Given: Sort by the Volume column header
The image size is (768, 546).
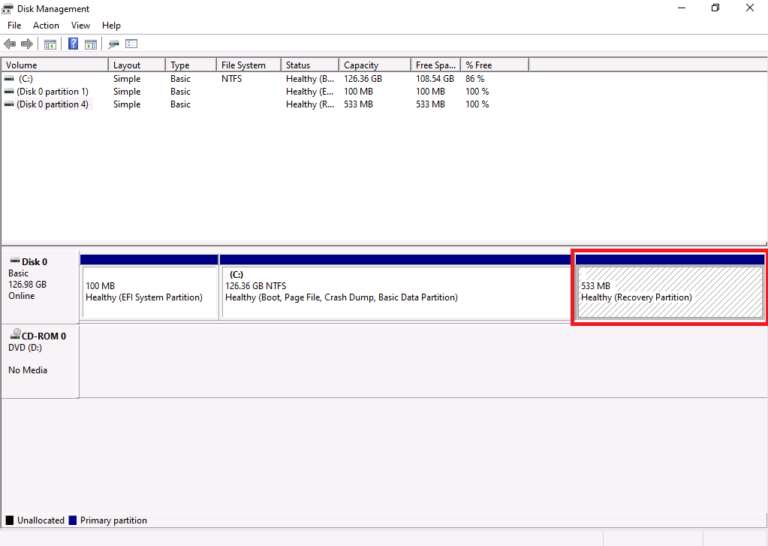Looking at the screenshot, I should click(x=55, y=65).
